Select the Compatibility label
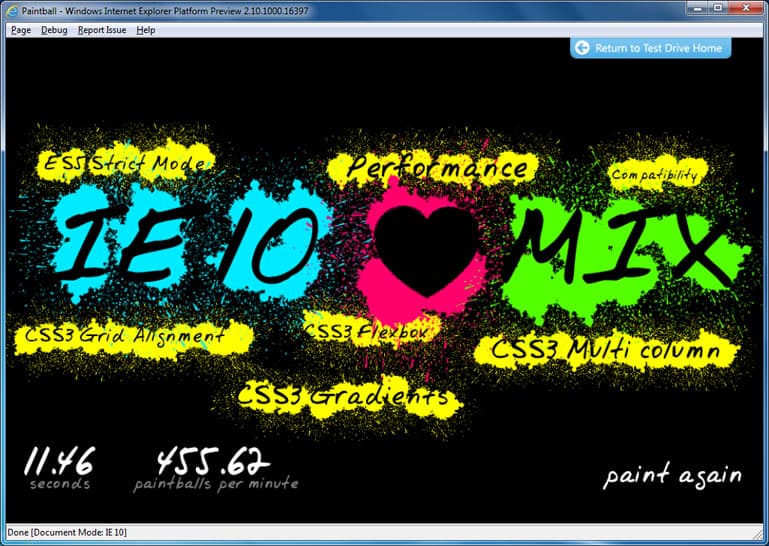Screen dimensions: 769x546 click(x=654, y=174)
